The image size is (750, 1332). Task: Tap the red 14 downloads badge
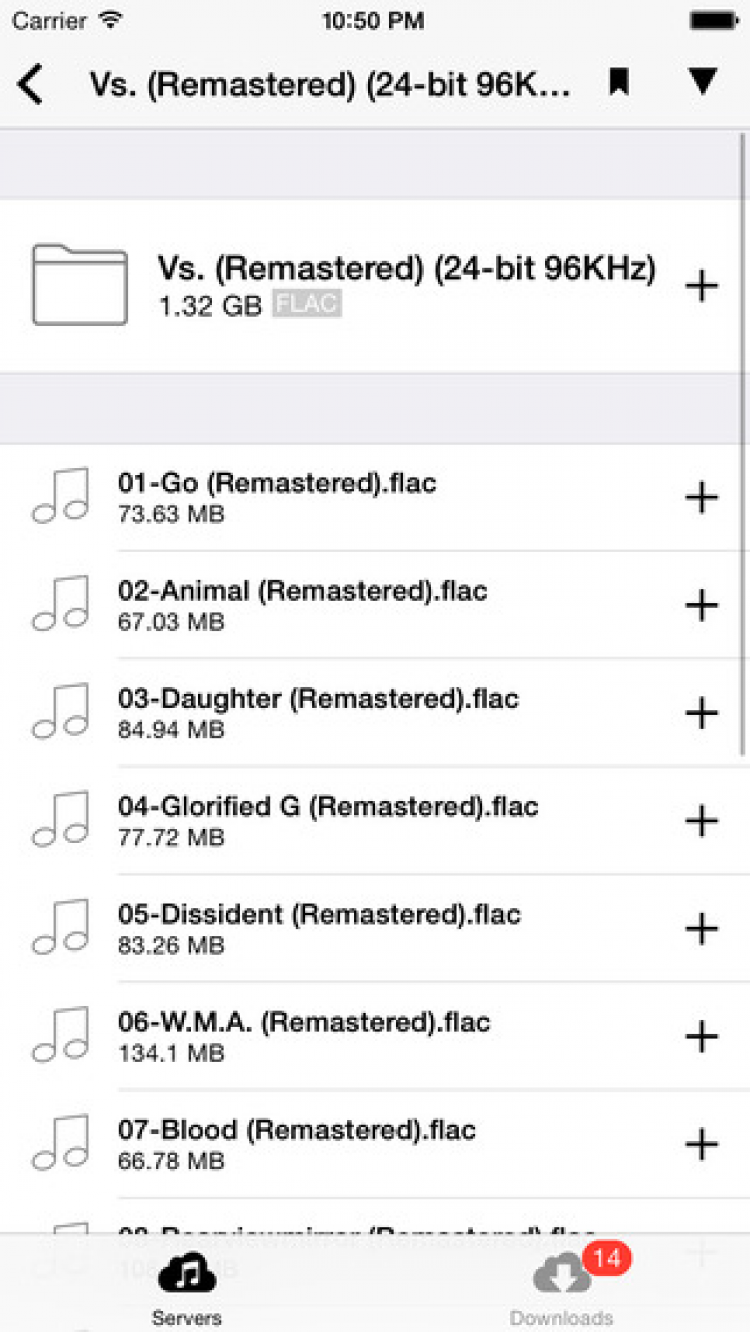point(606,1257)
